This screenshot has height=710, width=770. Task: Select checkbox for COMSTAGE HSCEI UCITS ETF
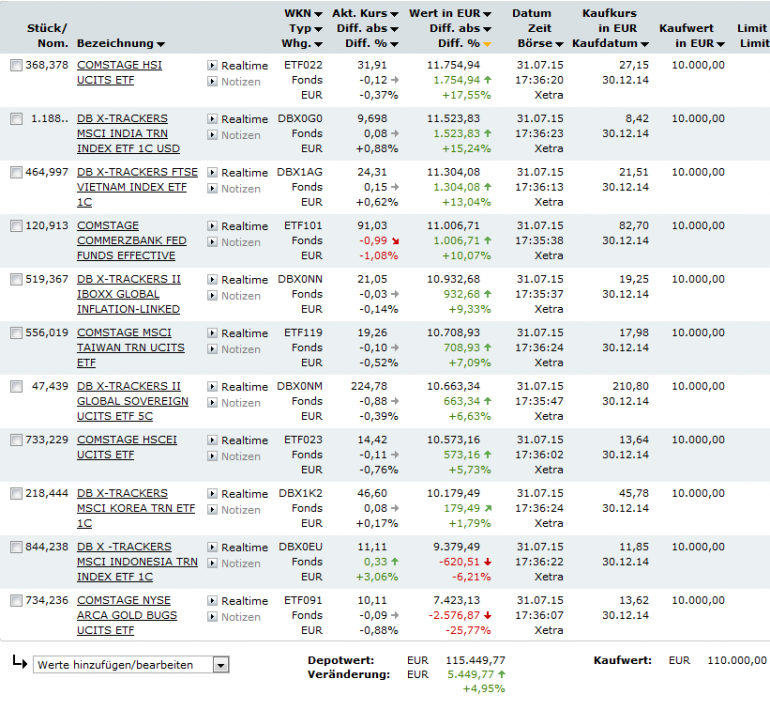point(16,440)
